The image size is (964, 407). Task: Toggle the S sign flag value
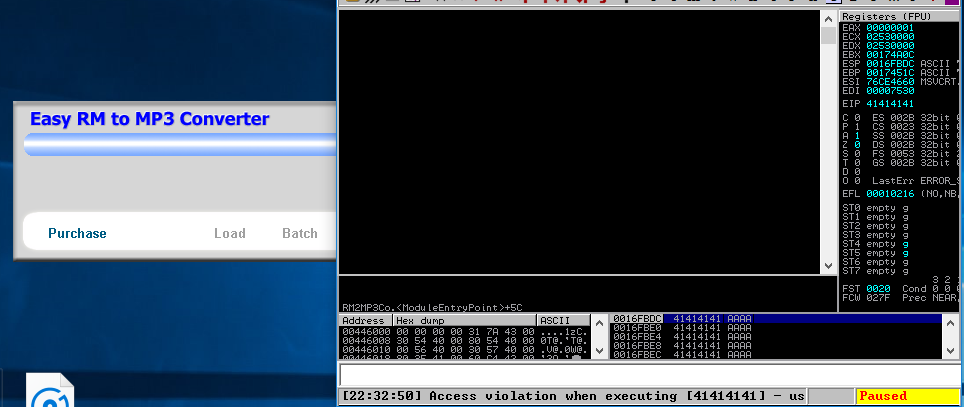[857, 154]
